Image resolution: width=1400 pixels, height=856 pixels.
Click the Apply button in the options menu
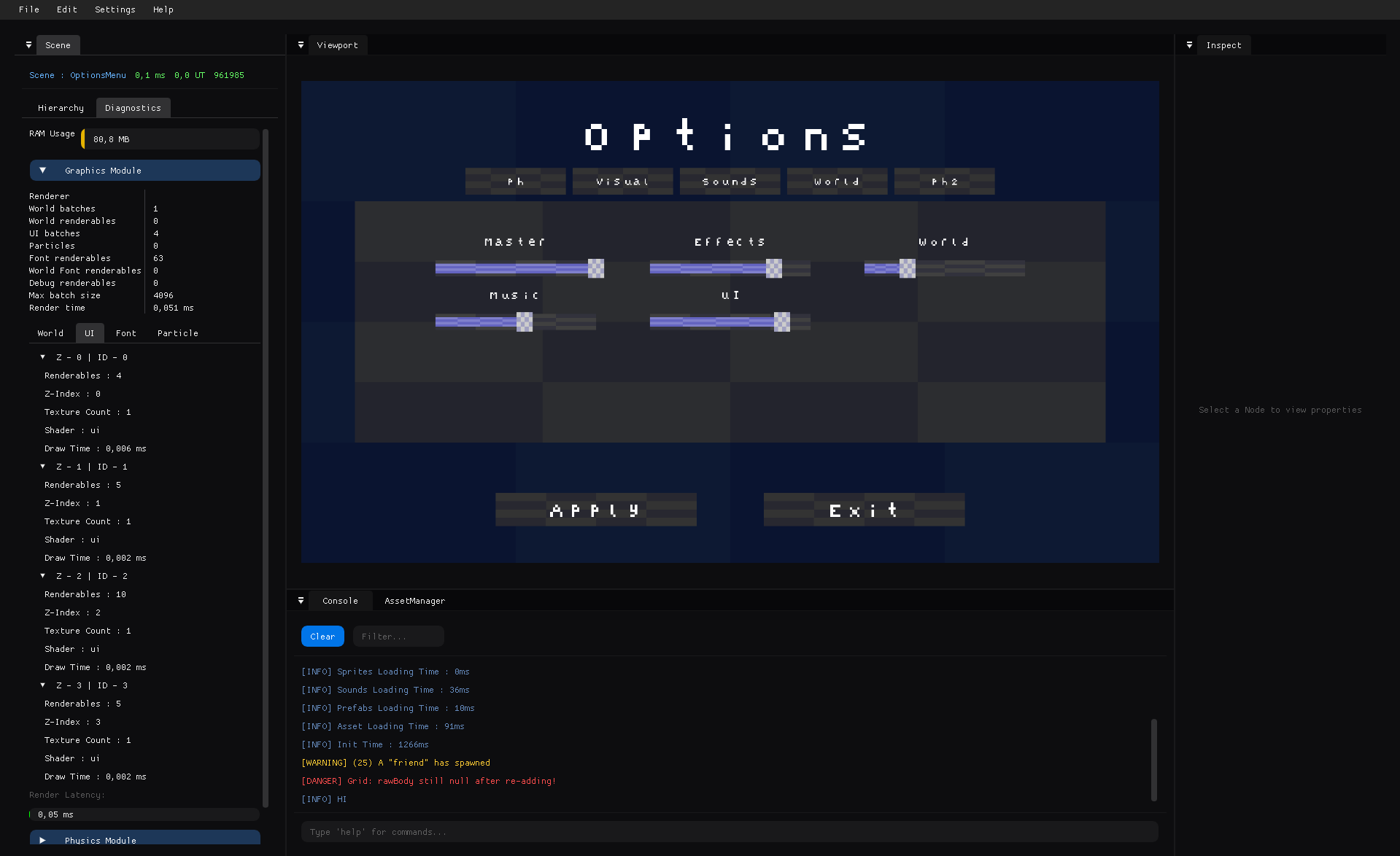tap(595, 510)
